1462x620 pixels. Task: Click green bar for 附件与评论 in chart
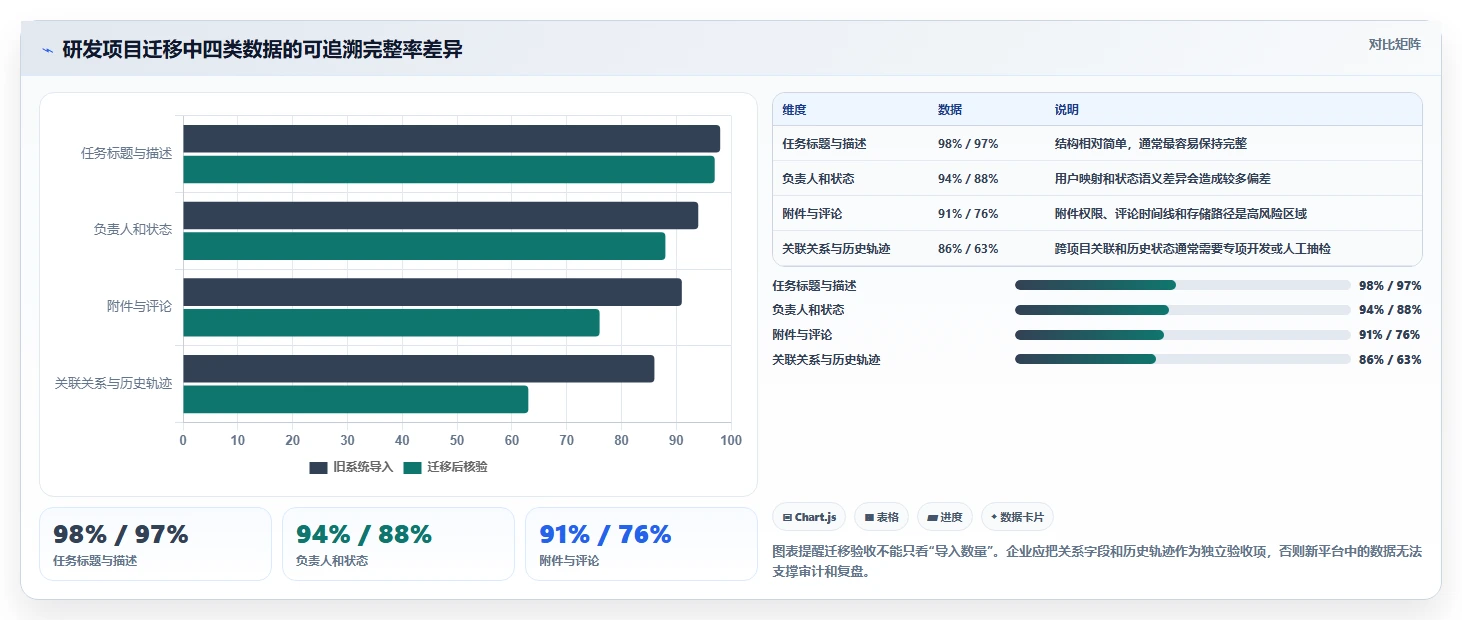click(391, 323)
